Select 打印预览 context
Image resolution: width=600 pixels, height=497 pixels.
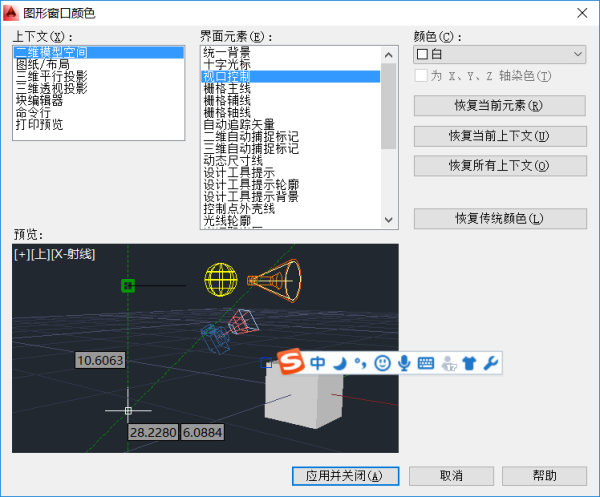99,124
